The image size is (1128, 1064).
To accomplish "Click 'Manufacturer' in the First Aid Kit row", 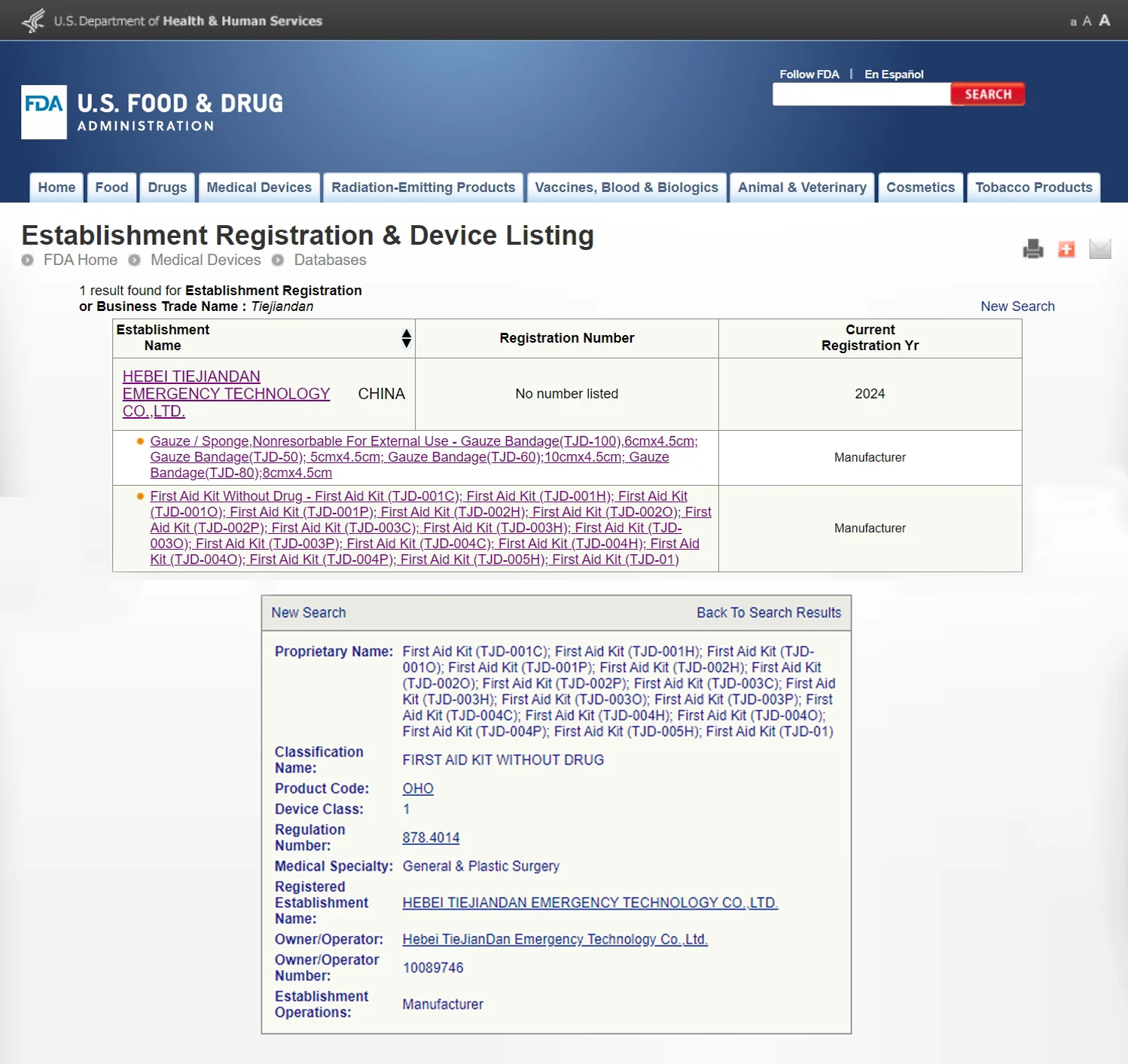I will pos(870,528).
